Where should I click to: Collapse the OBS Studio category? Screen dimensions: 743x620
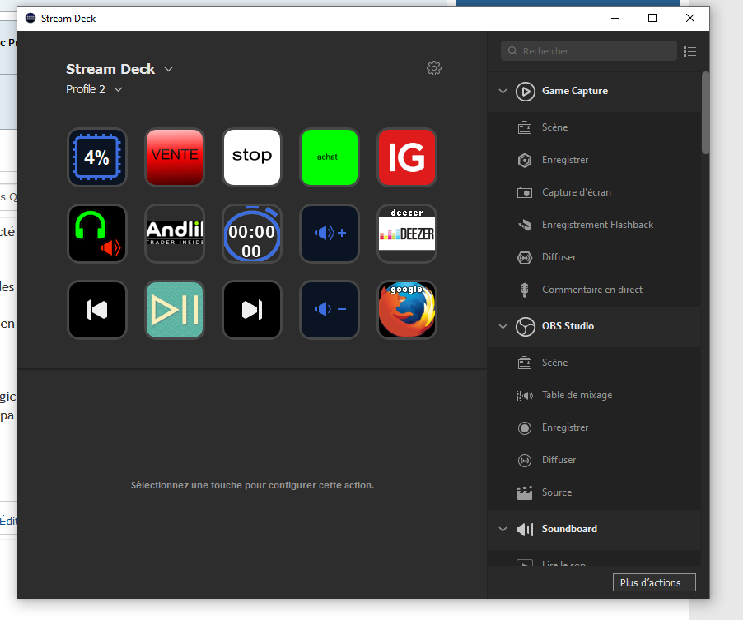[x=503, y=326]
